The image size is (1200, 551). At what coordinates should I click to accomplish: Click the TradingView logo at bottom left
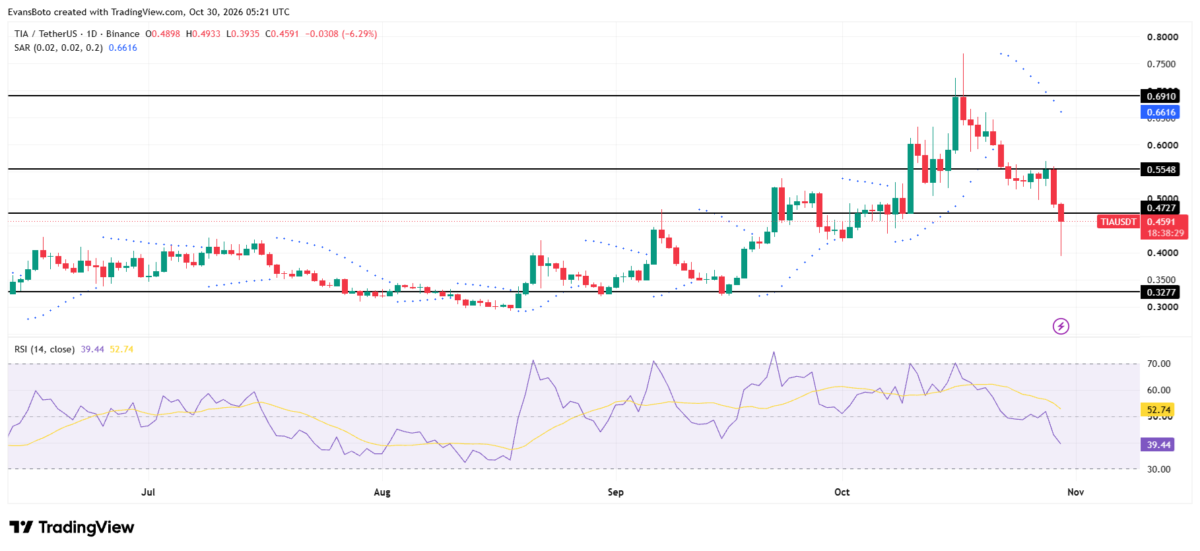tap(71, 527)
